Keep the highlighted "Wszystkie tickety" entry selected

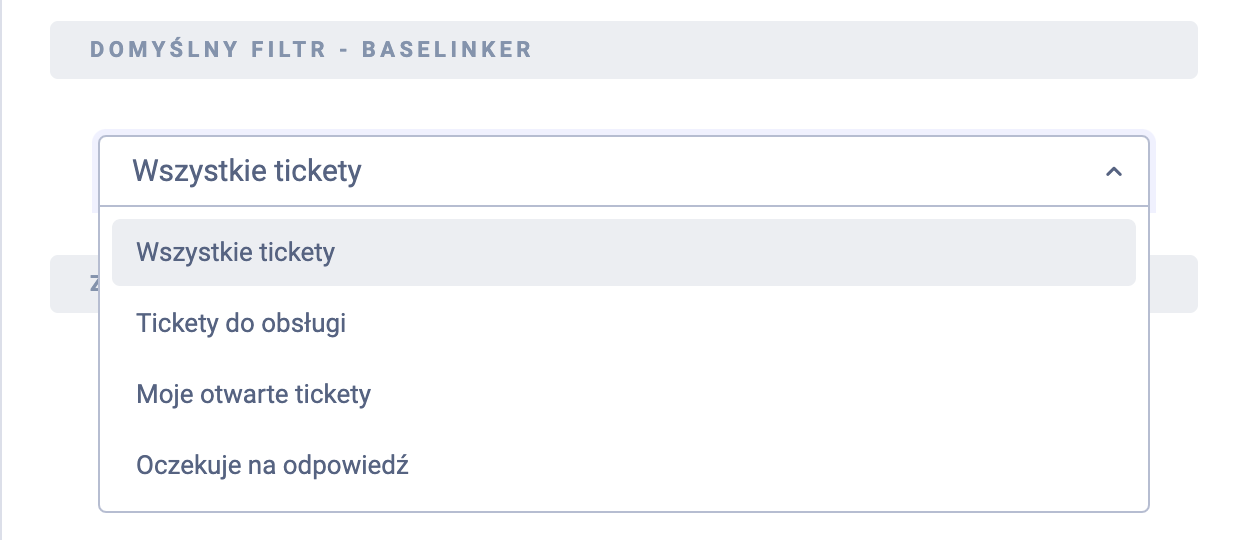236,252
